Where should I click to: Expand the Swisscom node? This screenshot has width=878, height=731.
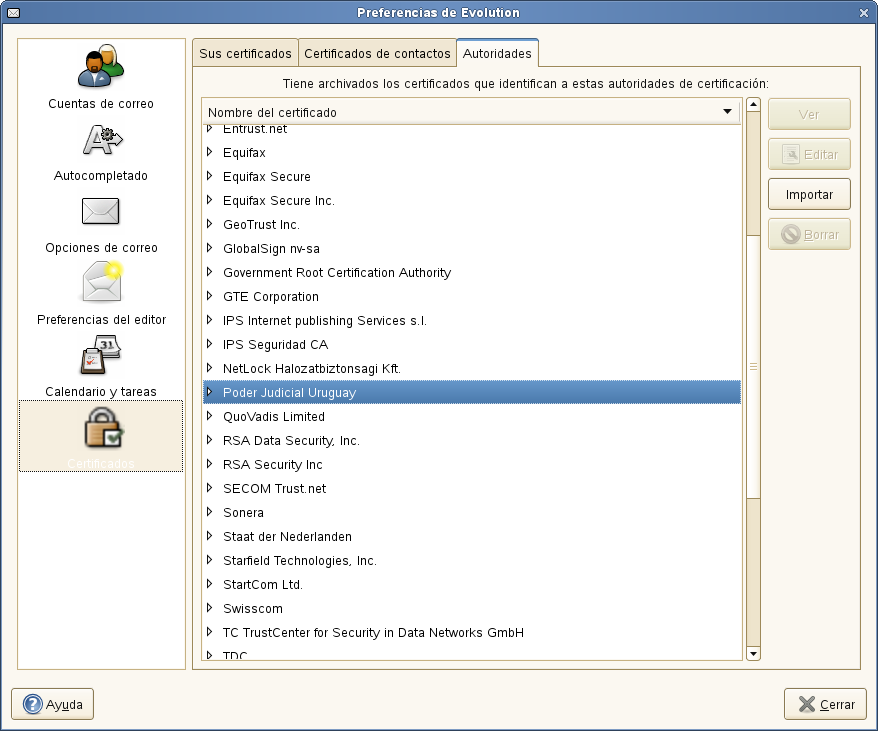pyautogui.click(x=209, y=608)
